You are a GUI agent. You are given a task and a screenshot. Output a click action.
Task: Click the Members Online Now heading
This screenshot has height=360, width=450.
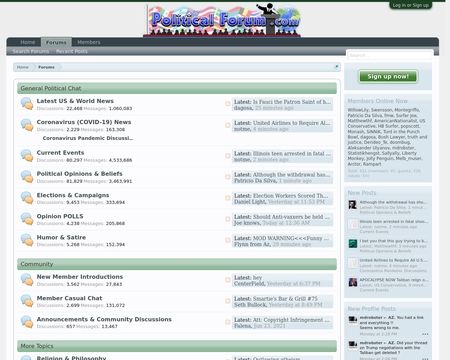point(377,101)
